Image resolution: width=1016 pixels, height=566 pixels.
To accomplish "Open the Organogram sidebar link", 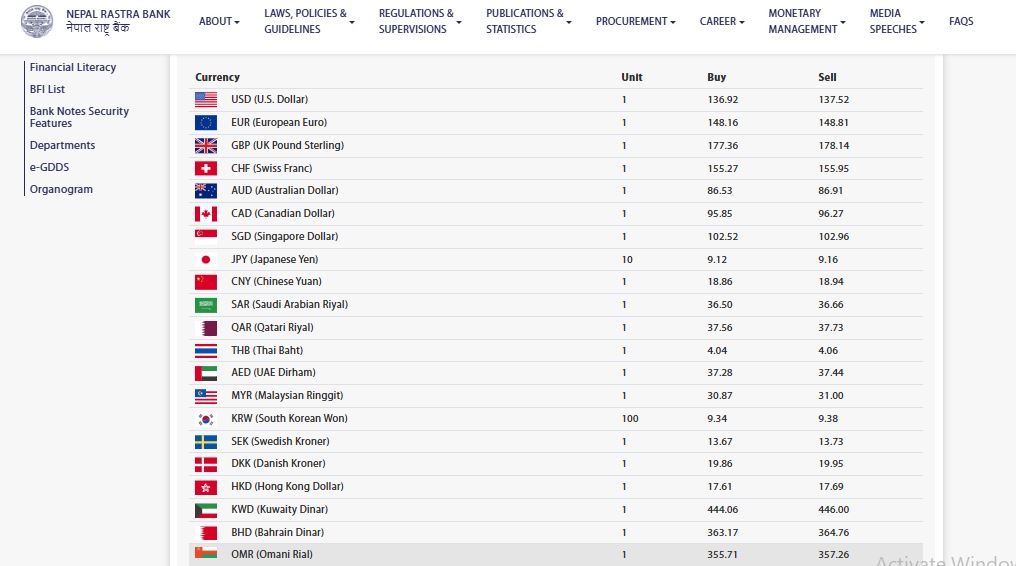I will tap(61, 189).
